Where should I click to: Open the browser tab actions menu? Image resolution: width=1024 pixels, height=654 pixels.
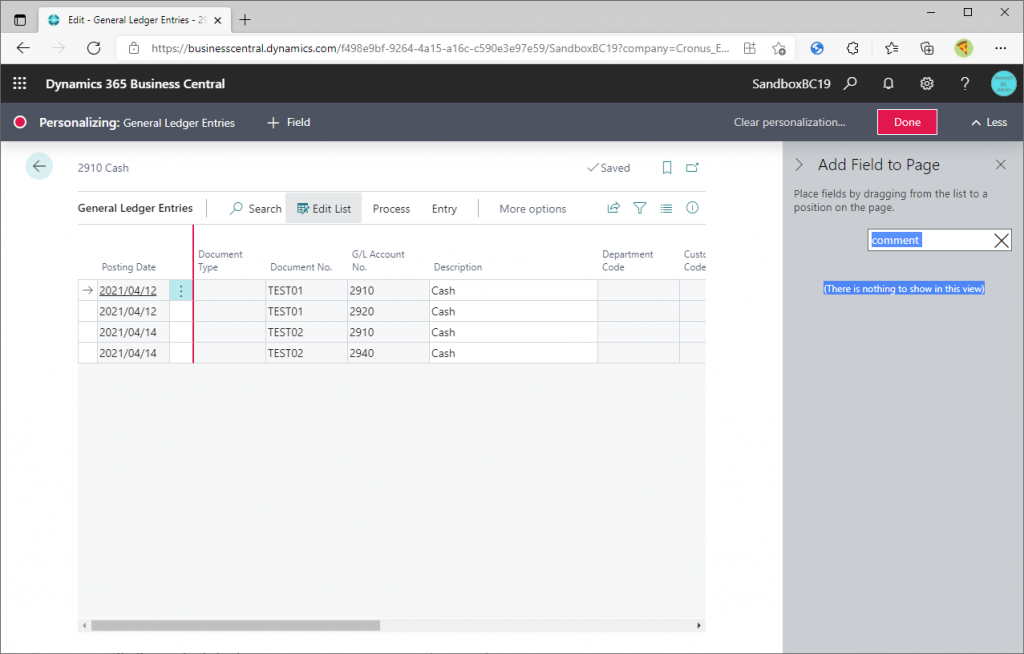click(x=20, y=20)
